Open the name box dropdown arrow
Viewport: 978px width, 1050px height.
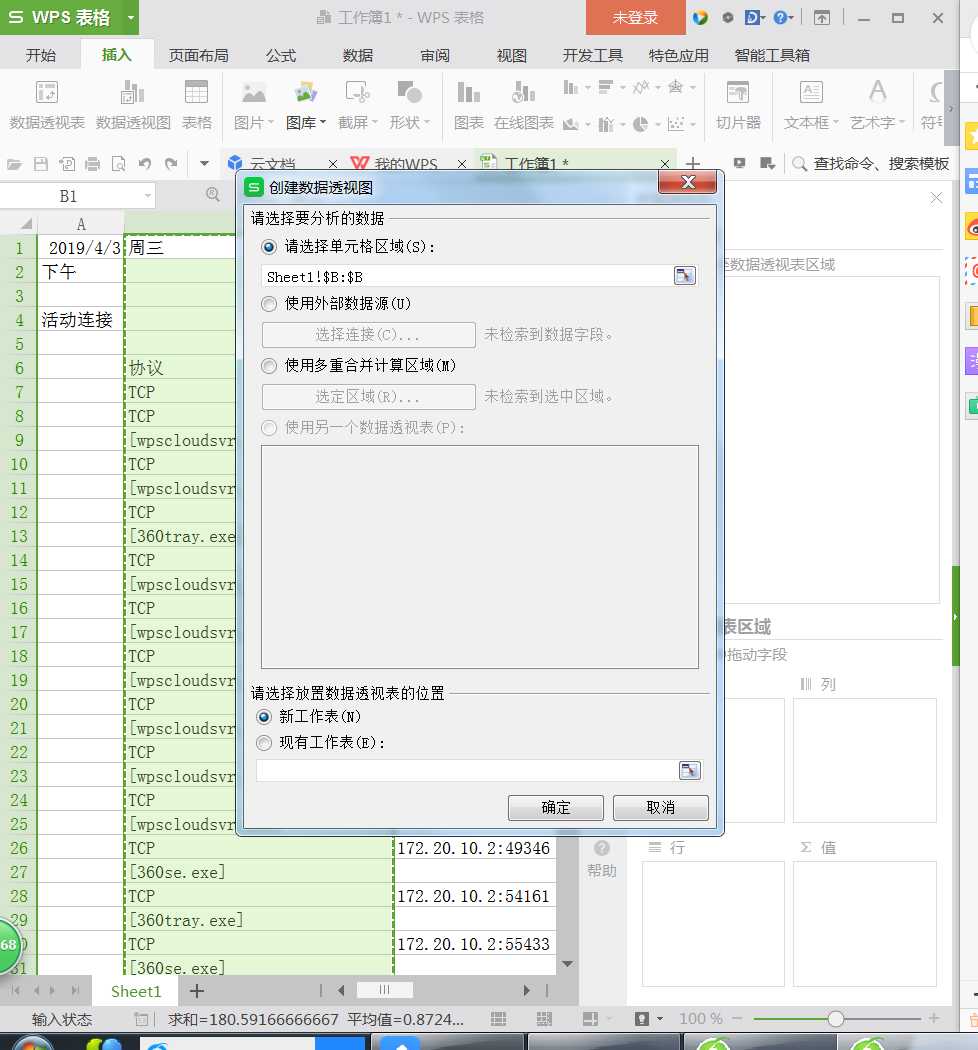point(147,196)
